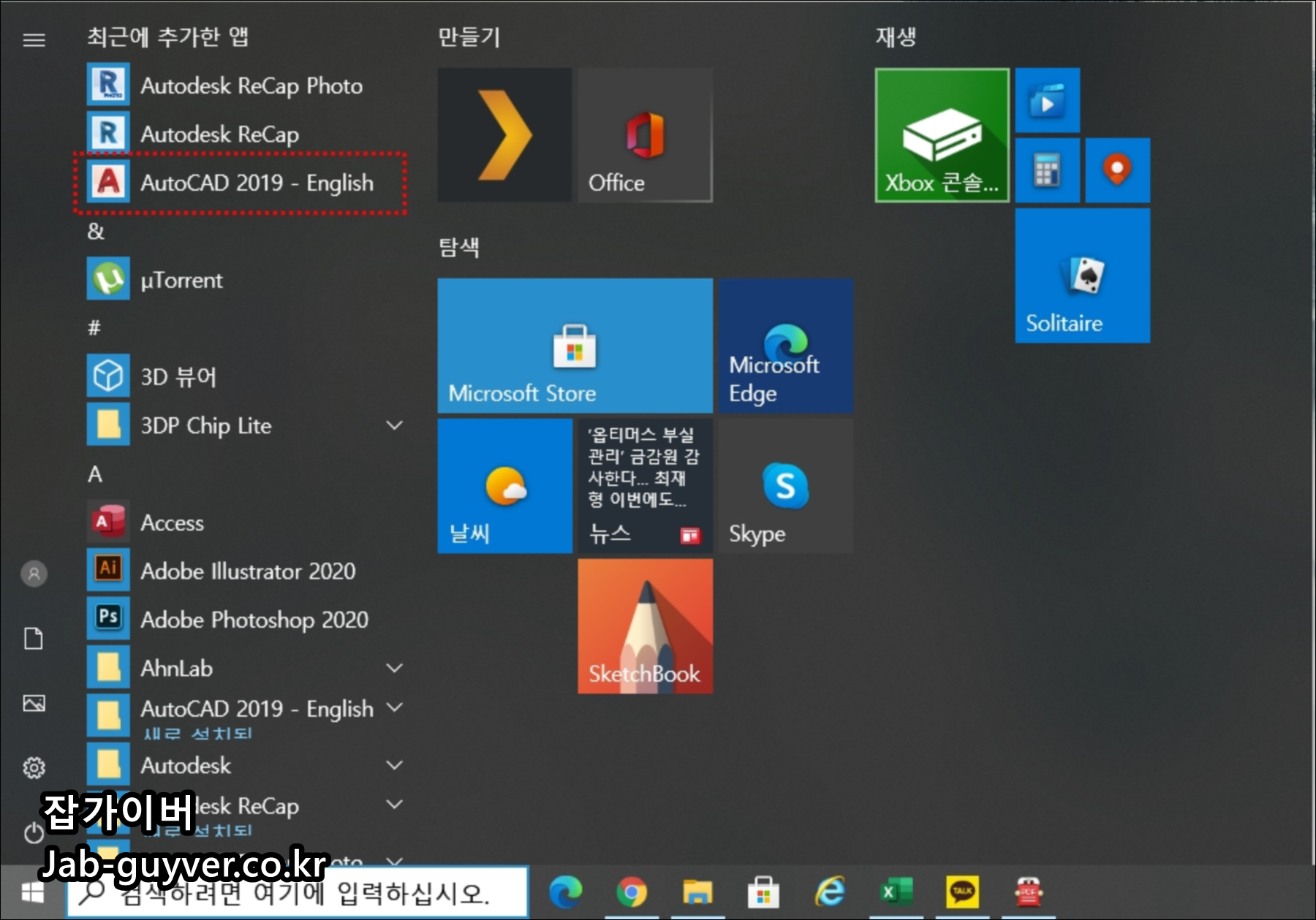The image size is (1316, 920).
Task: Open the red robot taskbar app
Action: click(1028, 892)
